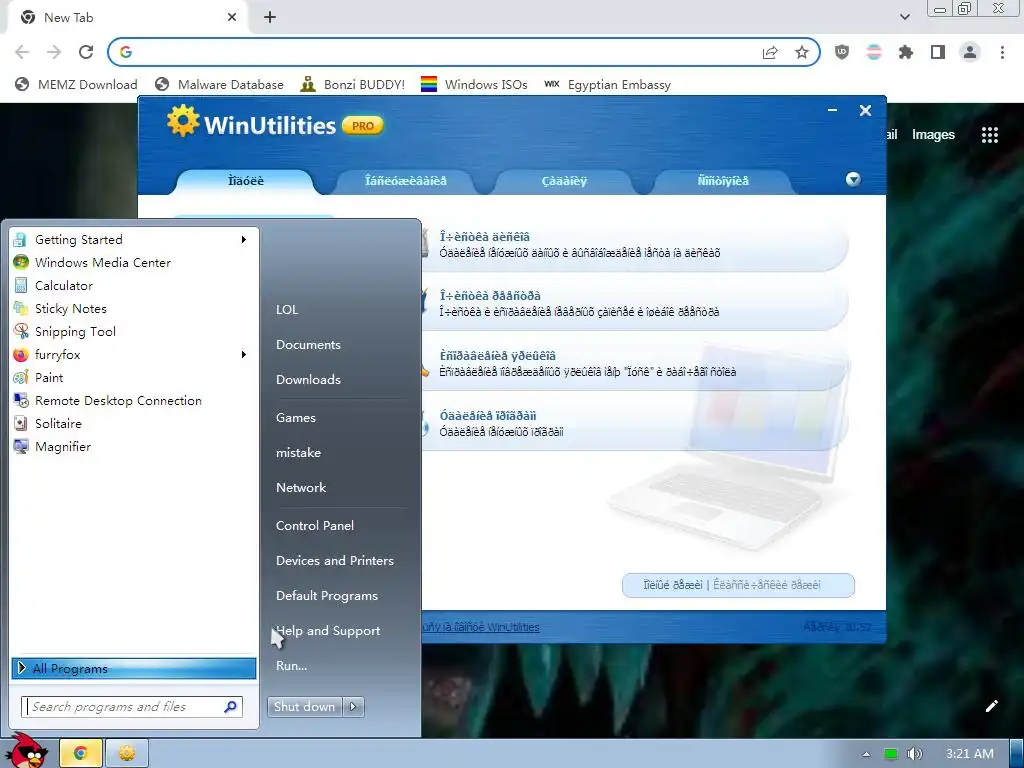Open Network from Start menu

pyautogui.click(x=301, y=488)
